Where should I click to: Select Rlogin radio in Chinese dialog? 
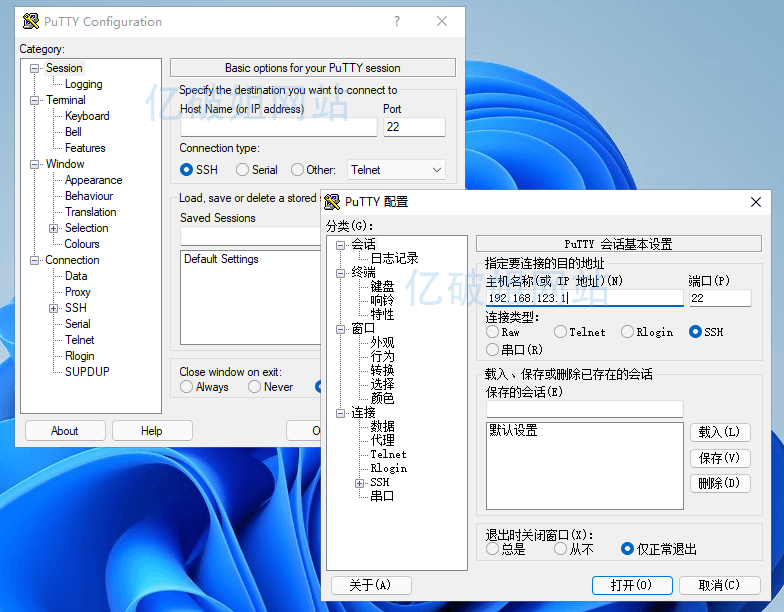tap(628, 332)
